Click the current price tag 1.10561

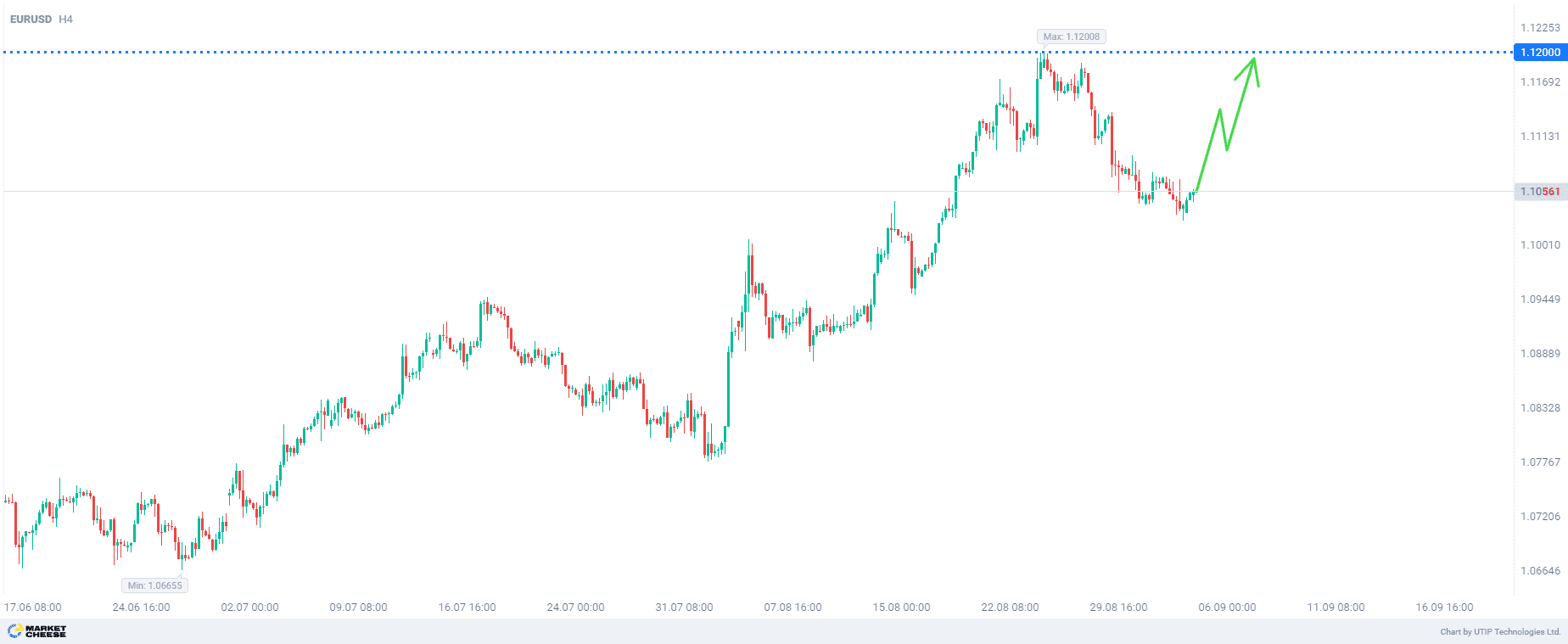click(1540, 192)
